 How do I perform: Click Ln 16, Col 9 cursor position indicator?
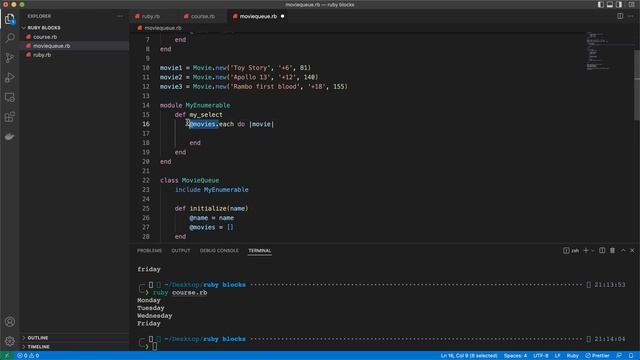point(469,356)
